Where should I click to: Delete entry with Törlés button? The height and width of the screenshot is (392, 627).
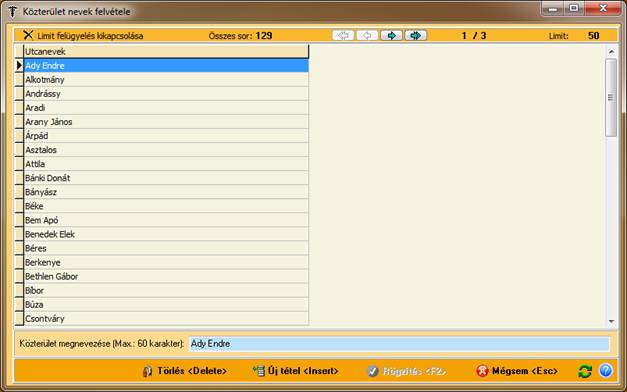pos(184,371)
